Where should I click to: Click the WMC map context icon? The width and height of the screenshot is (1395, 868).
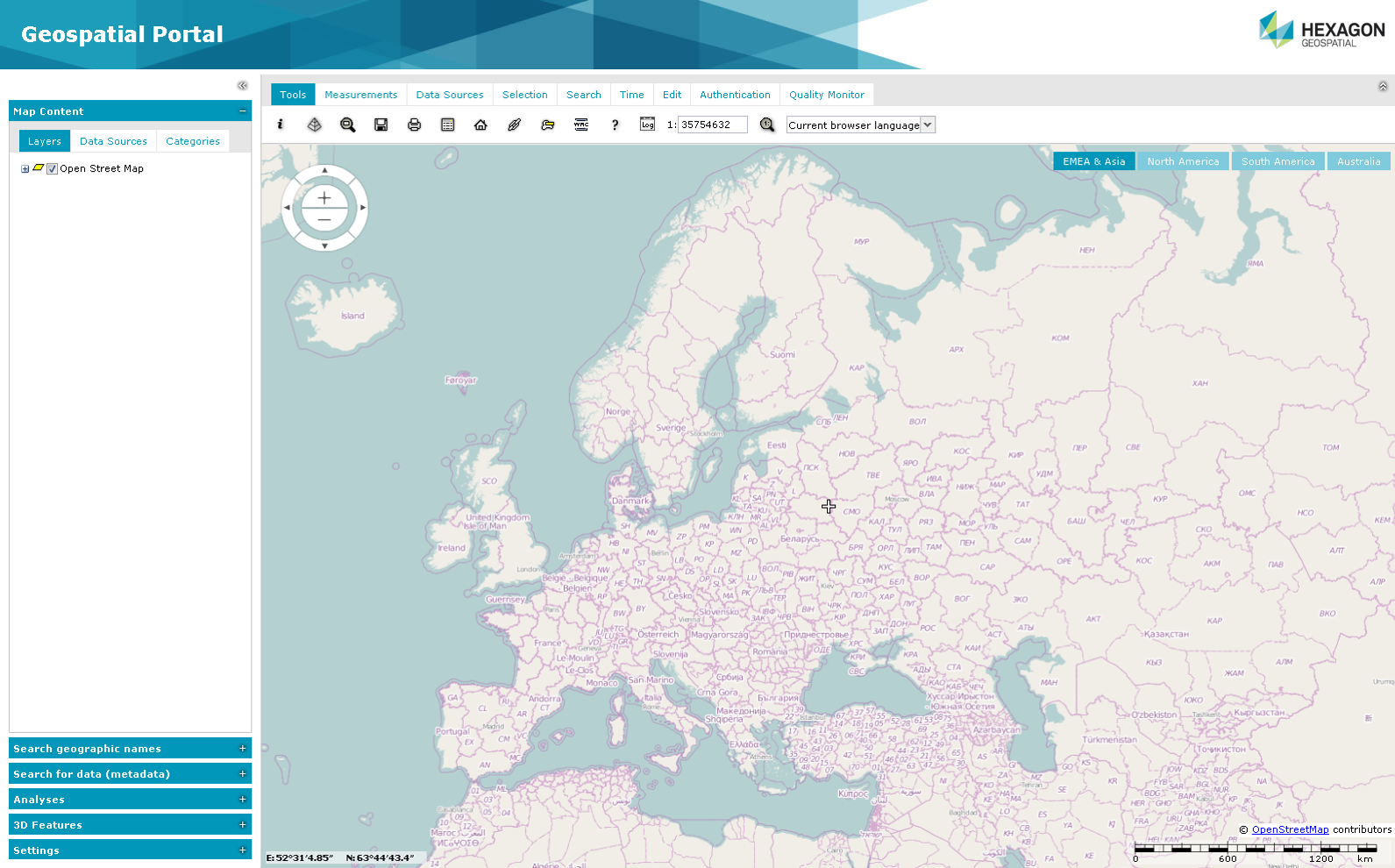tap(581, 125)
